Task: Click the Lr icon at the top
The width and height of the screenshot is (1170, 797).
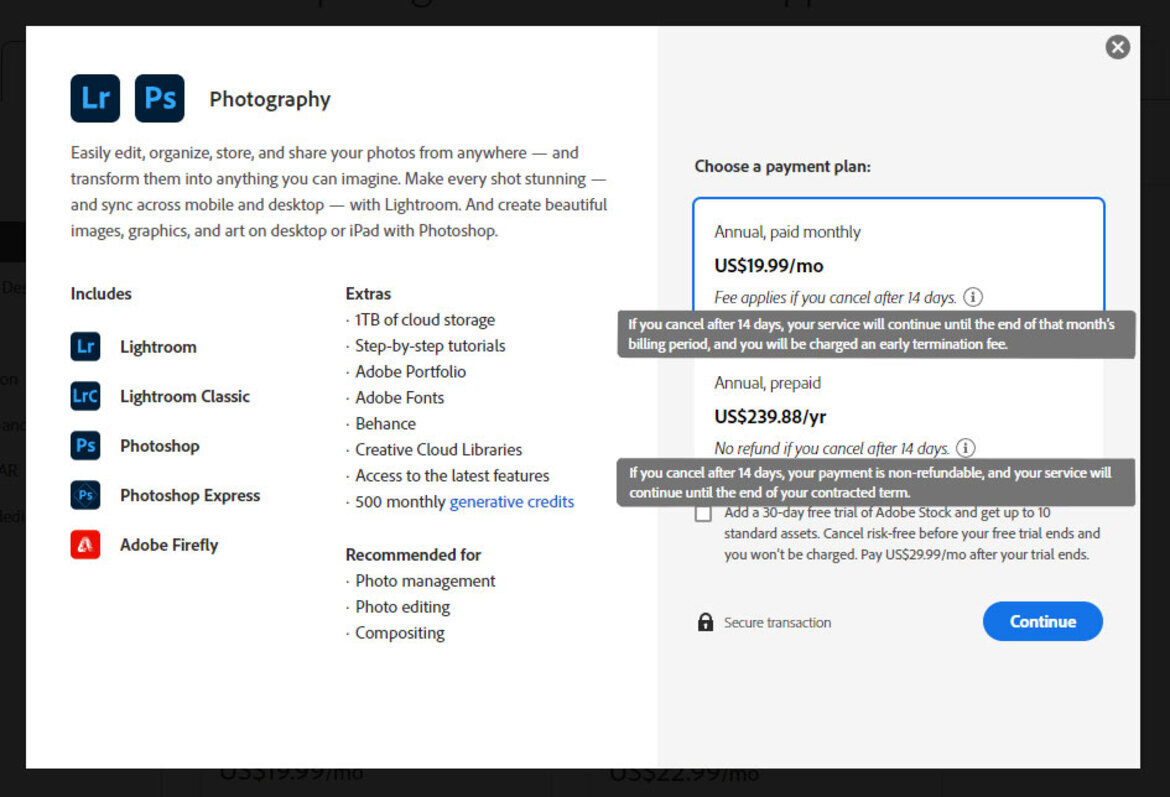Action: [x=95, y=99]
